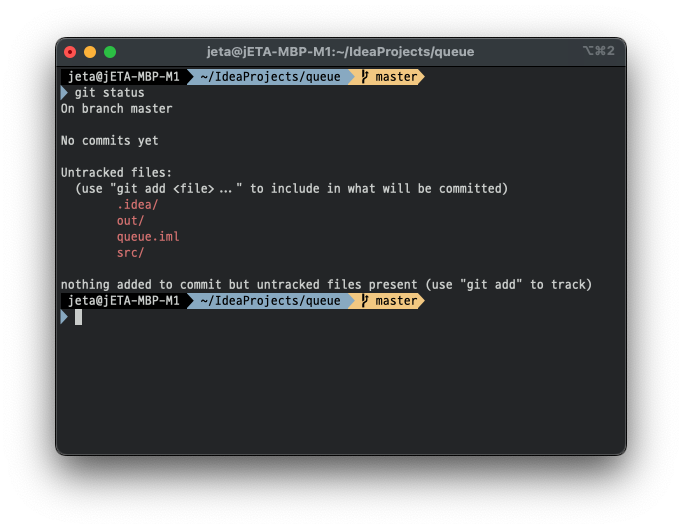Click the 'Untracked files:' heading
The image size is (682, 529).
pos(117,173)
